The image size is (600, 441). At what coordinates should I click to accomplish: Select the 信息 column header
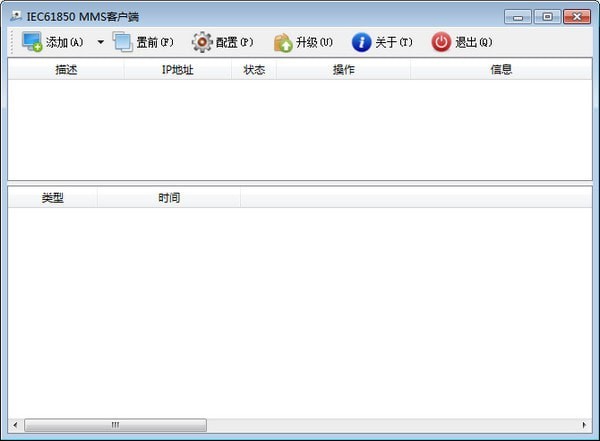(x=501, y=70)
